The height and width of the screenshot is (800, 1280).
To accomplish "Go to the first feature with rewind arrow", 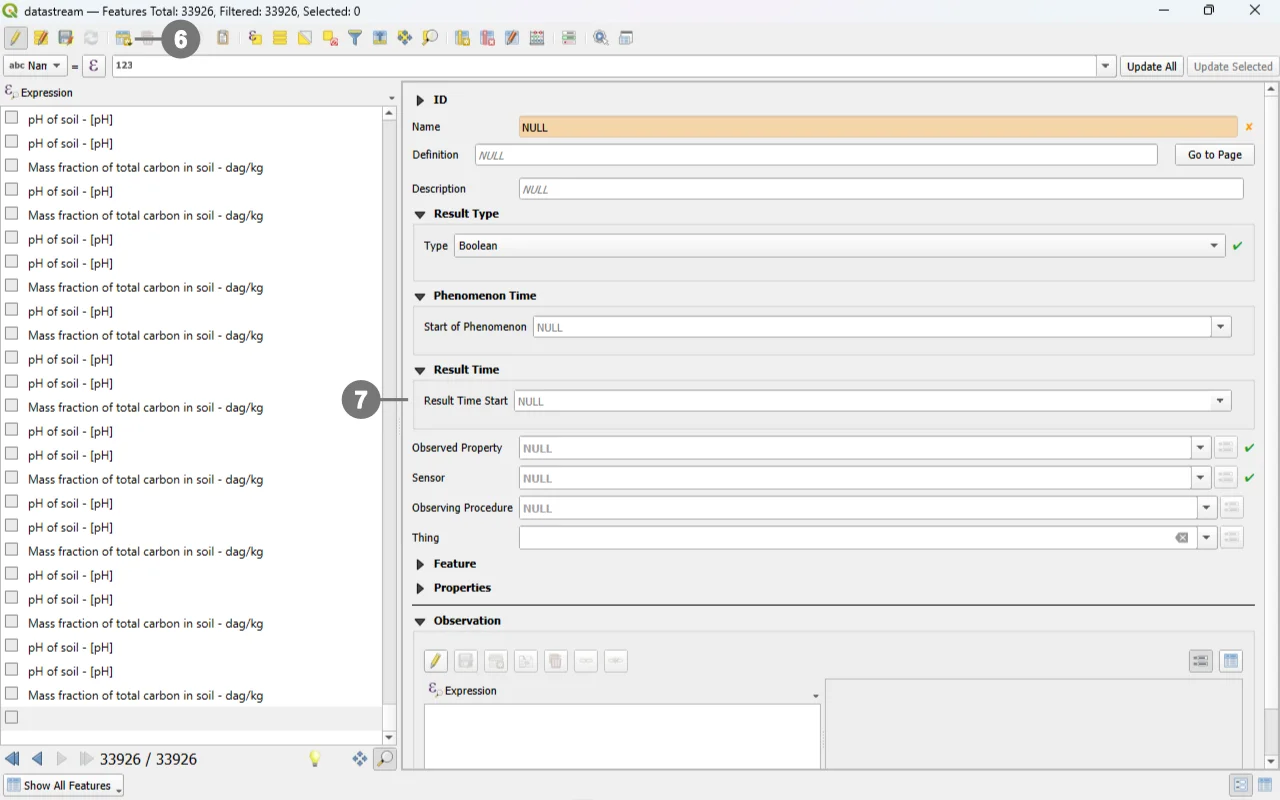I will (12, 759).
